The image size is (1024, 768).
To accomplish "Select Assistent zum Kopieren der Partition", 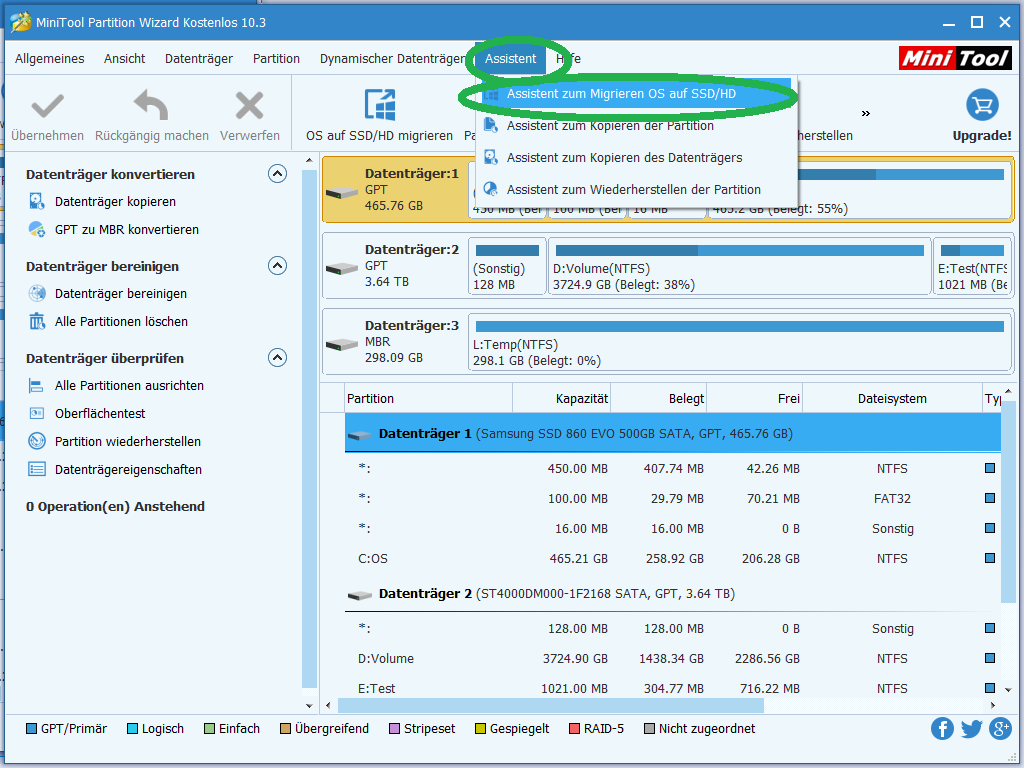I will [x=610, y=126].
